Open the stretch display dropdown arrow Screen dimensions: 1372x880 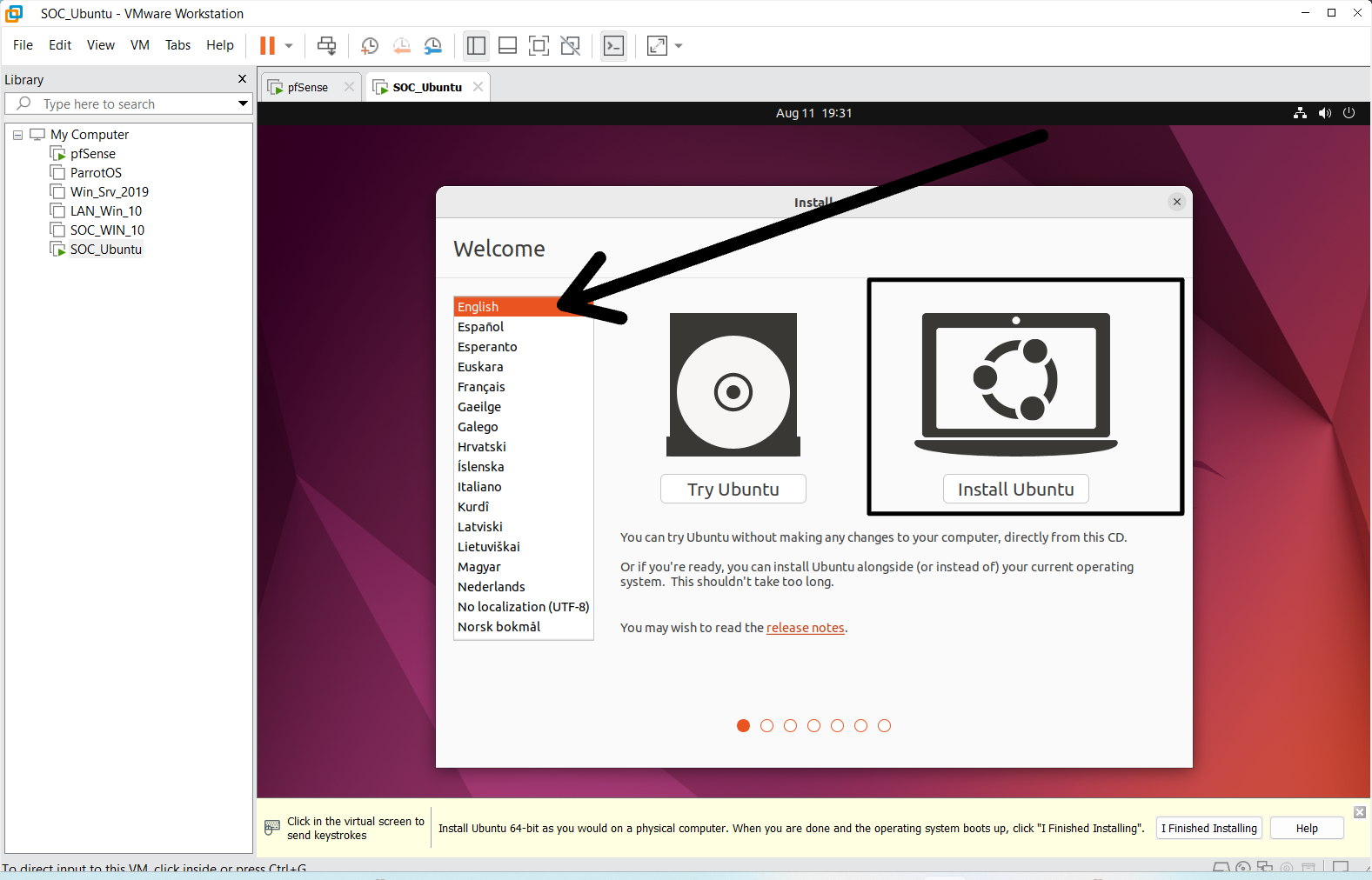tap(679, 46)
